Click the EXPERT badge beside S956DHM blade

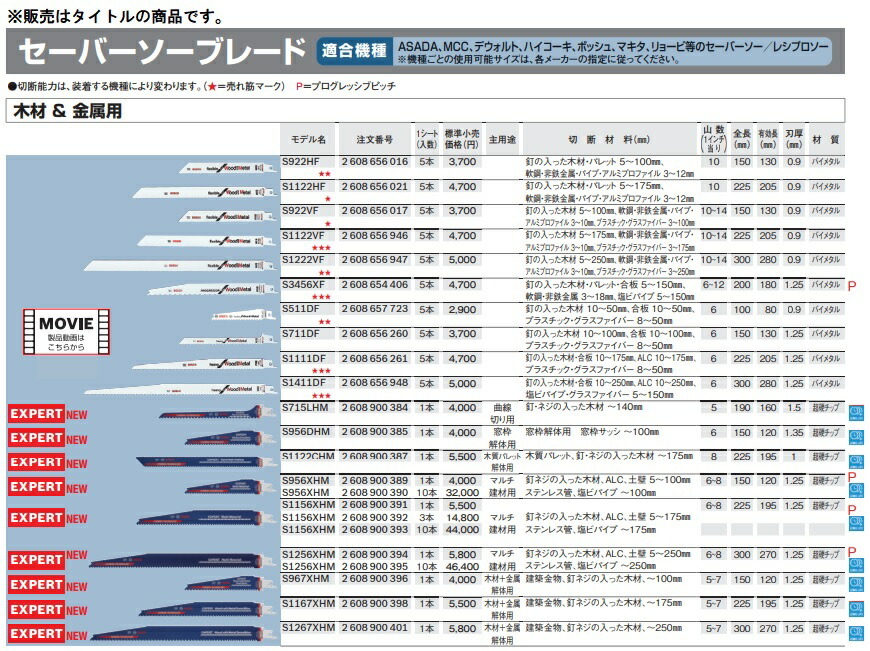36,438
